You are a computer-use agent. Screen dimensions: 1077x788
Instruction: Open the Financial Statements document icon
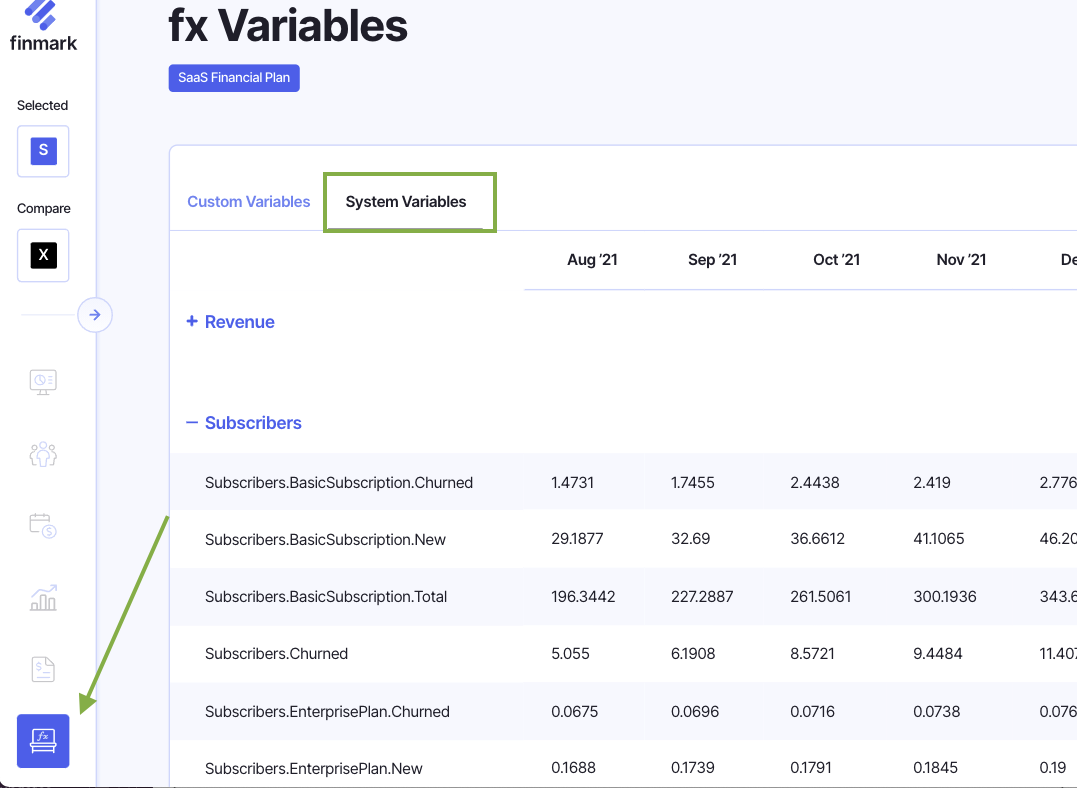click(x=42, y=668)
